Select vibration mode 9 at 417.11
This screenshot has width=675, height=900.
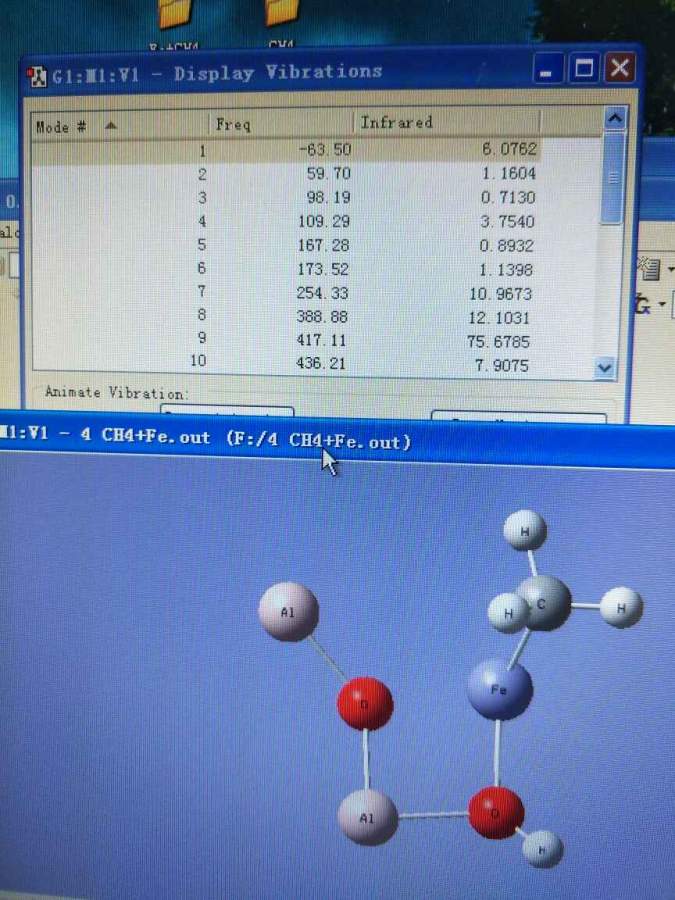pos(300,341)
